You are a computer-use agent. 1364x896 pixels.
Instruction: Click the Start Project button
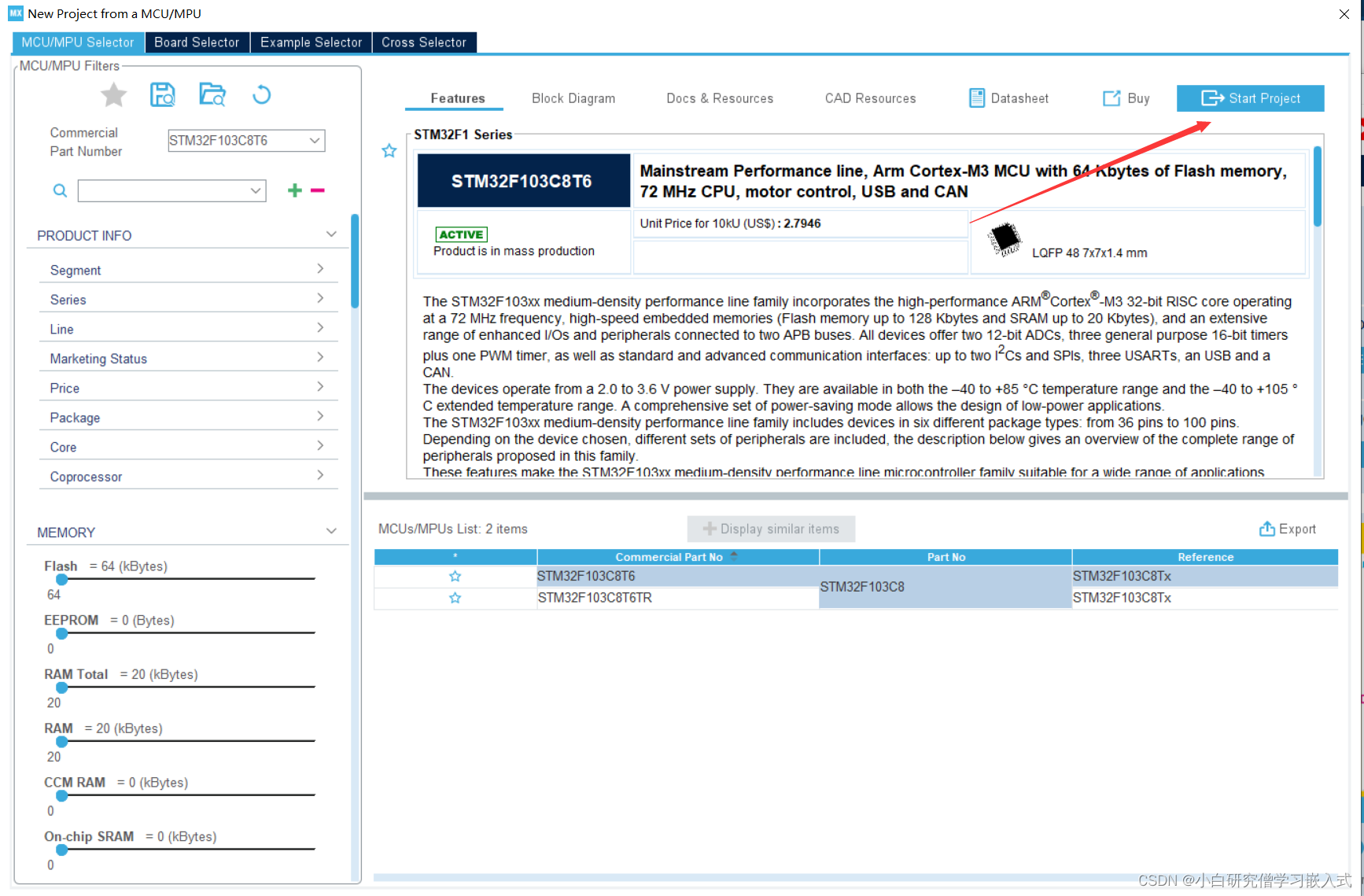1250,98
